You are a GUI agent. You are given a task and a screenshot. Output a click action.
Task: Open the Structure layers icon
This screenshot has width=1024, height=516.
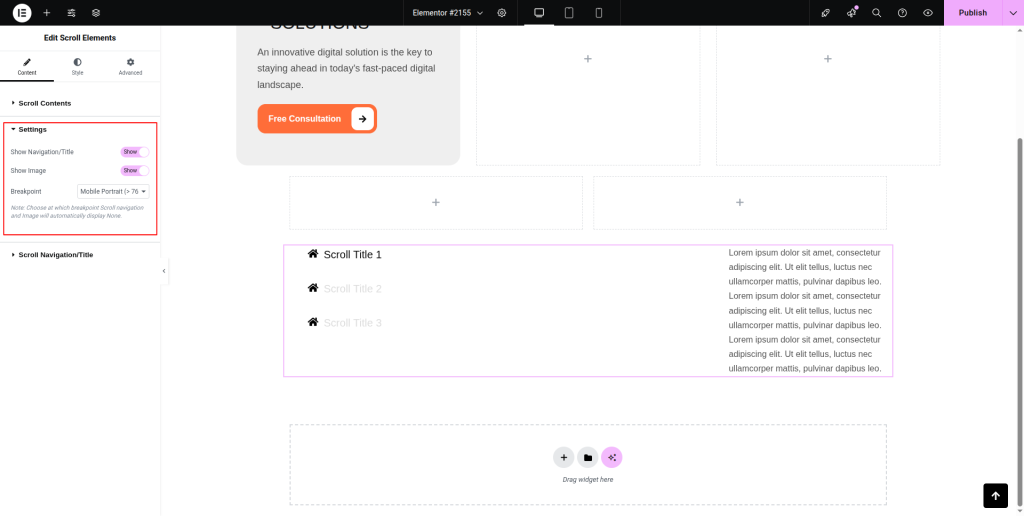(96, 12)
